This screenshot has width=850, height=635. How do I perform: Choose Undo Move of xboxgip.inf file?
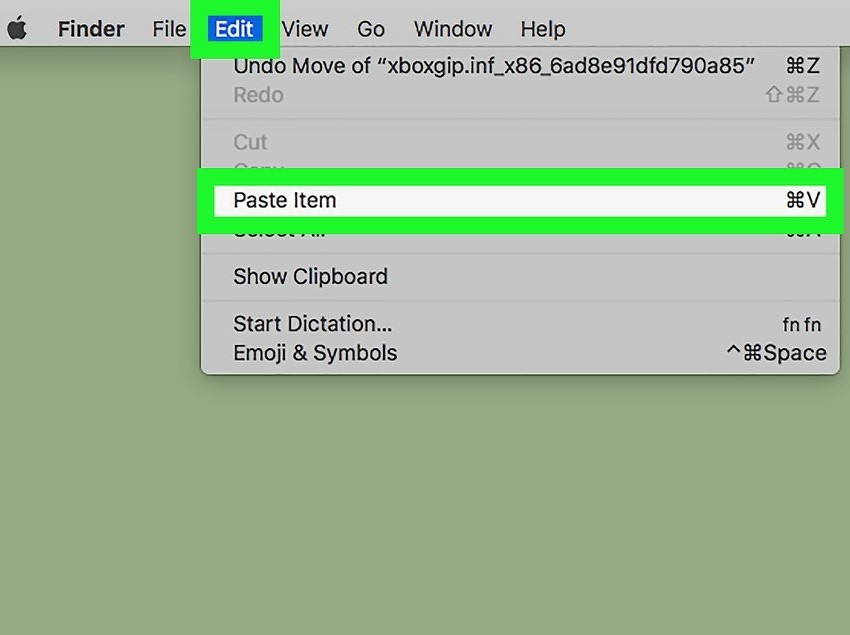point(493,66)
